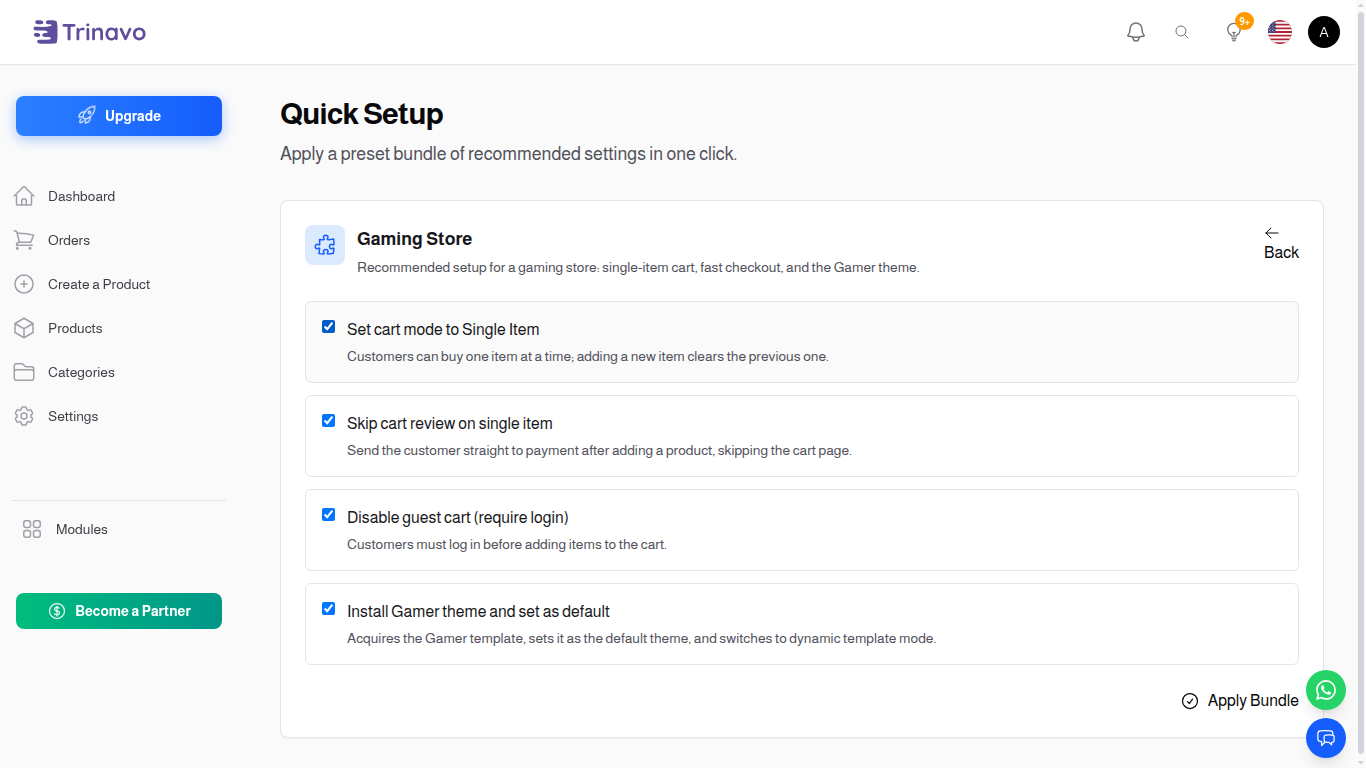Click 'Customers can buy one item' description
This screenshot has height=768, width=1366.
pyautogui.click(x=588, y=357)
